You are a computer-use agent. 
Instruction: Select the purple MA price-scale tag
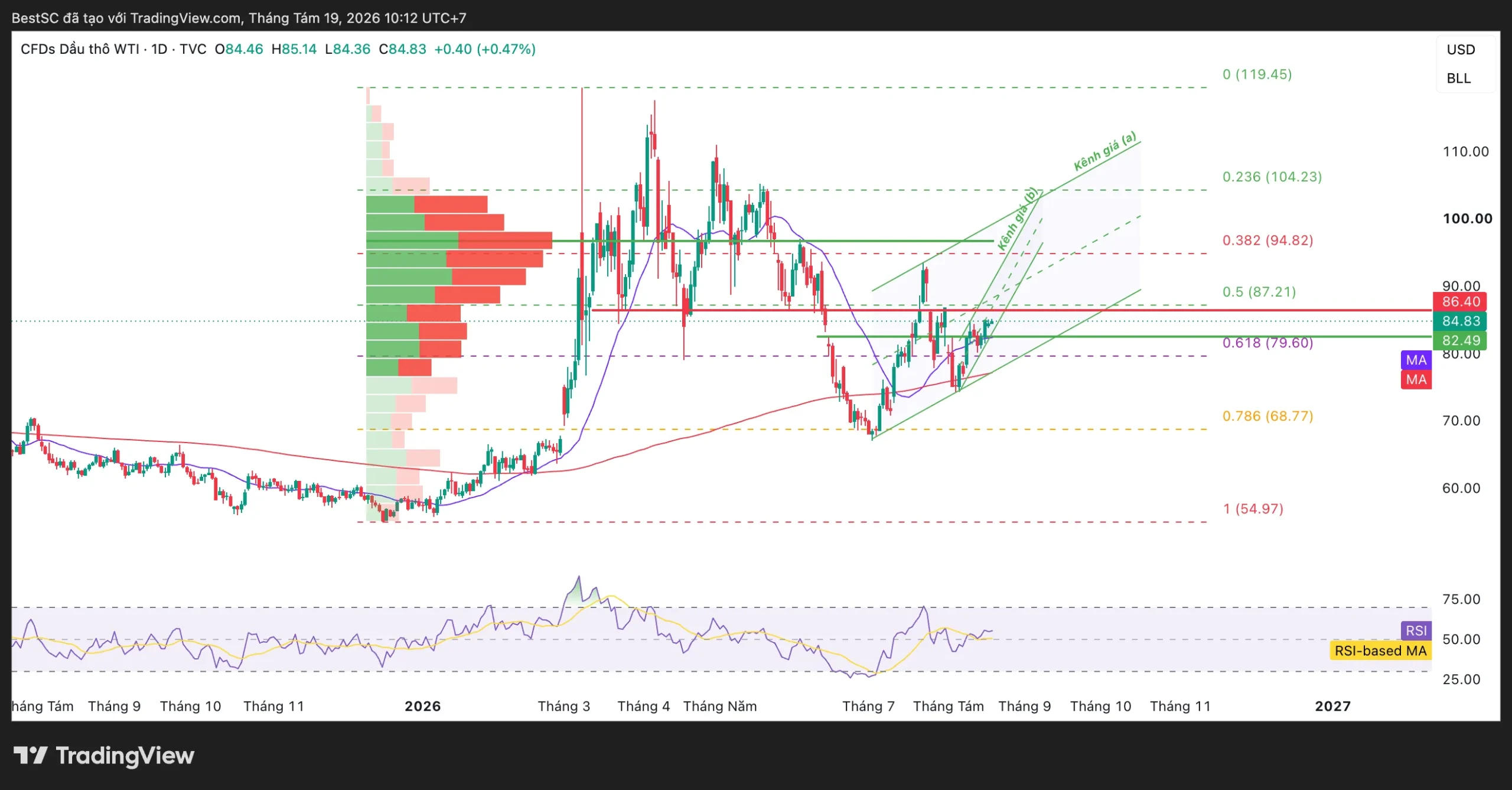tap(1416, 360)
